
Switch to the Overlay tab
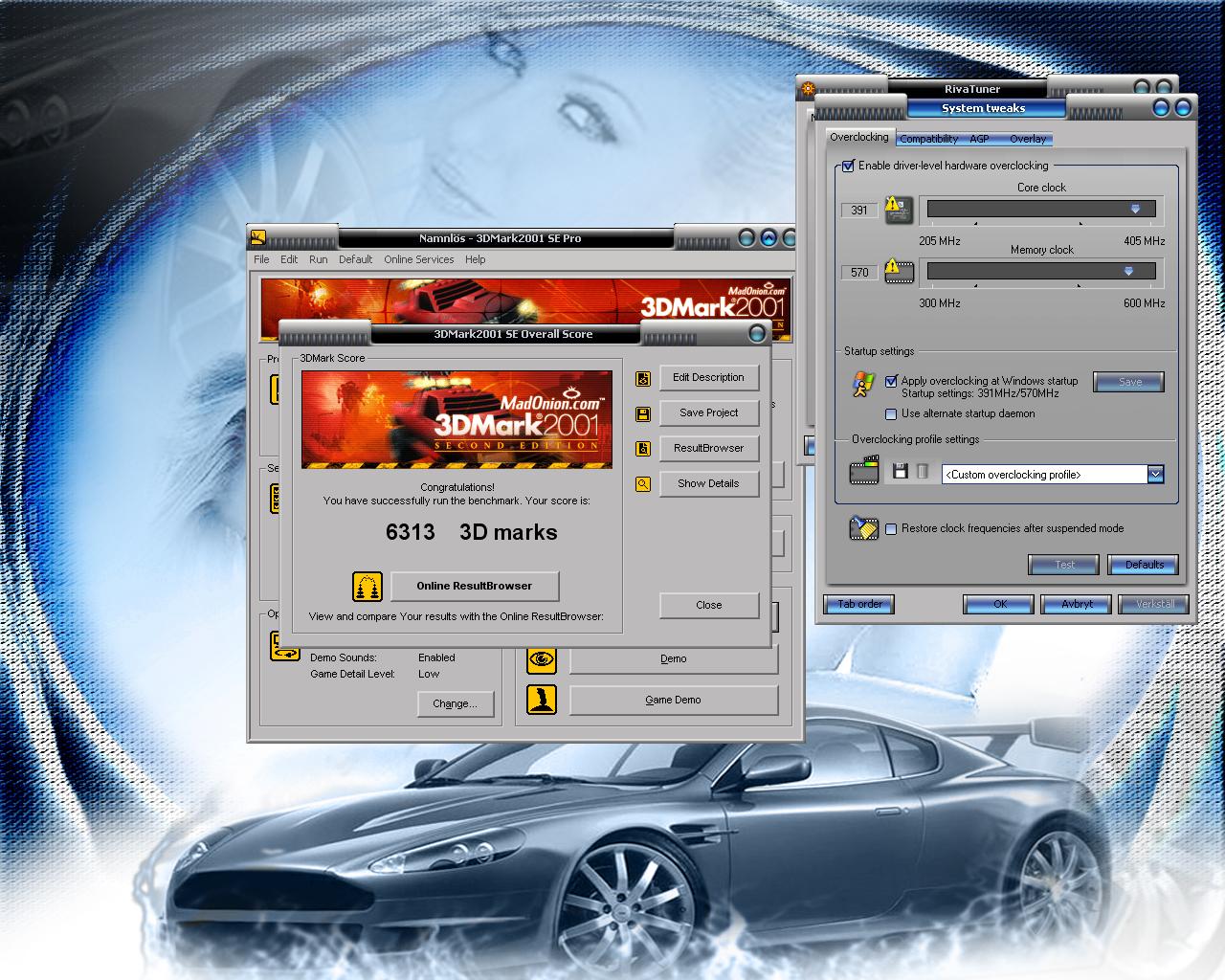pyautogui.click(x=1028, y=139)
